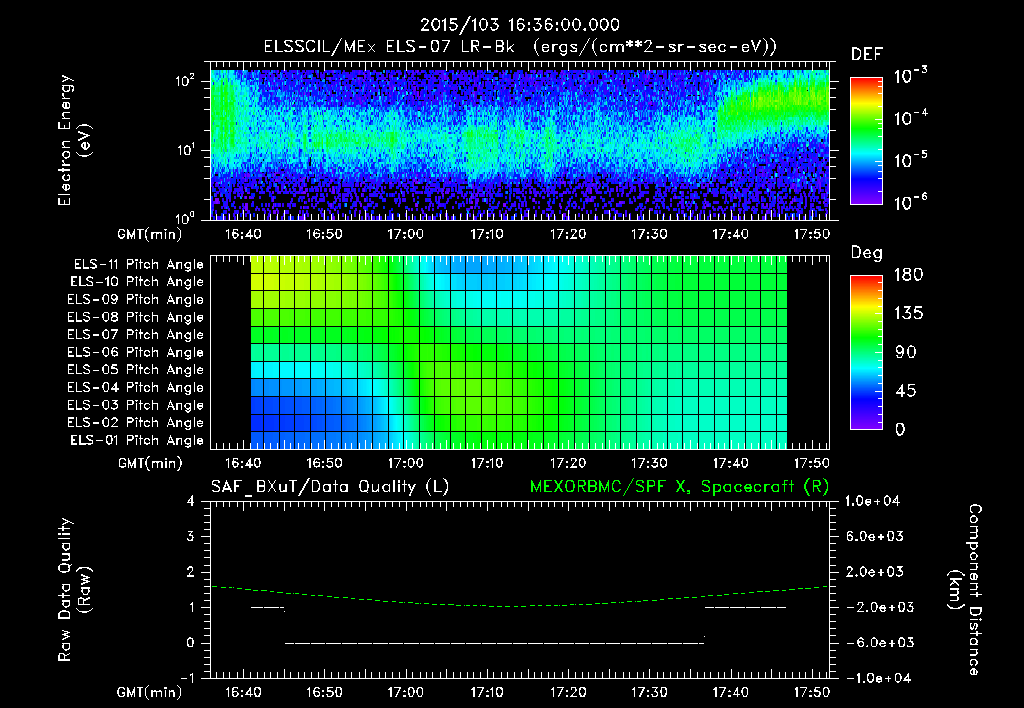The height and width of the screenshot is (708, 1024).
Task: Click the 6.0e+03 right axis tick label
Action: click(x=875, y=536)
